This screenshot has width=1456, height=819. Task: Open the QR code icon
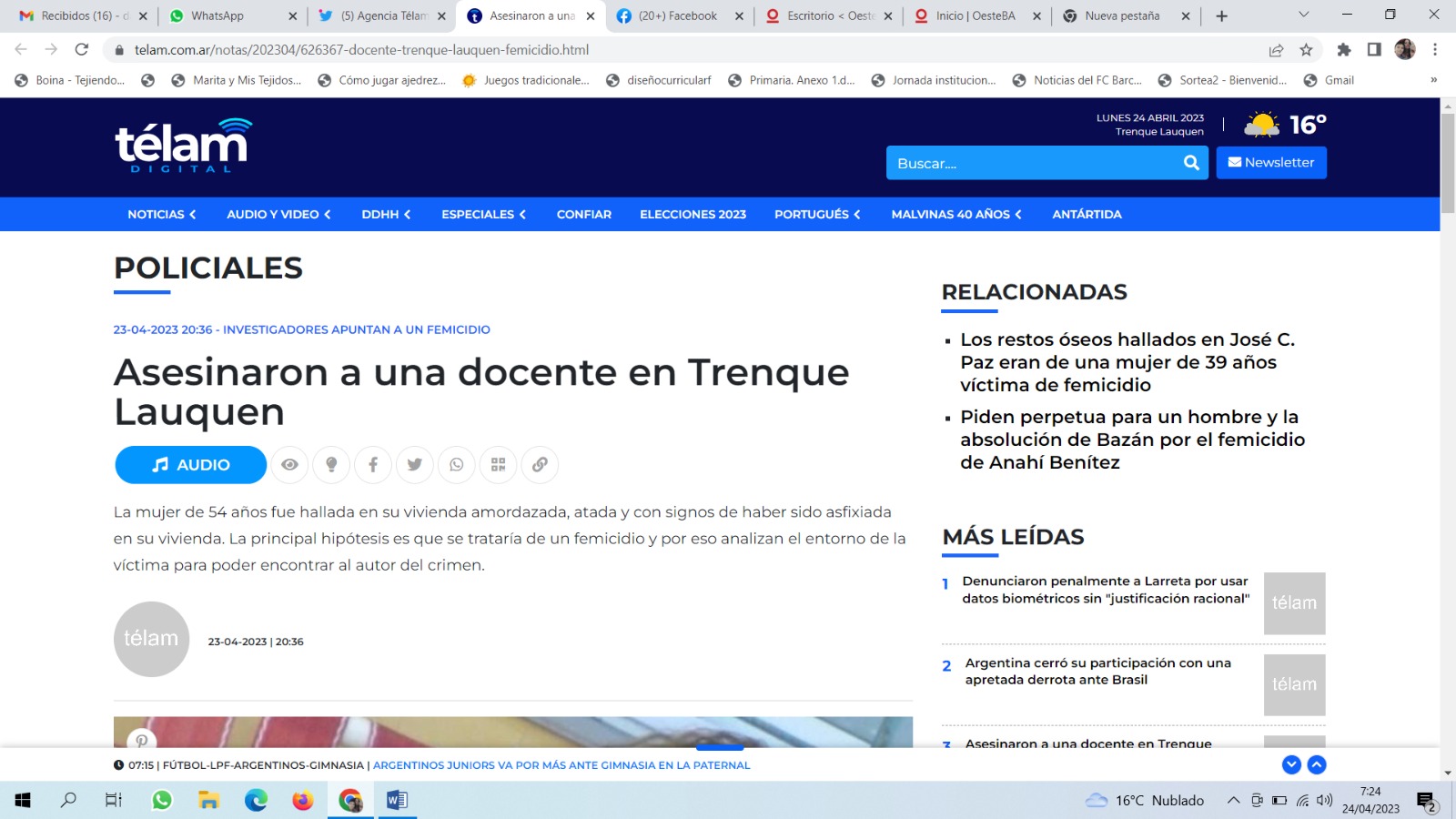click(x=498, y=465)
